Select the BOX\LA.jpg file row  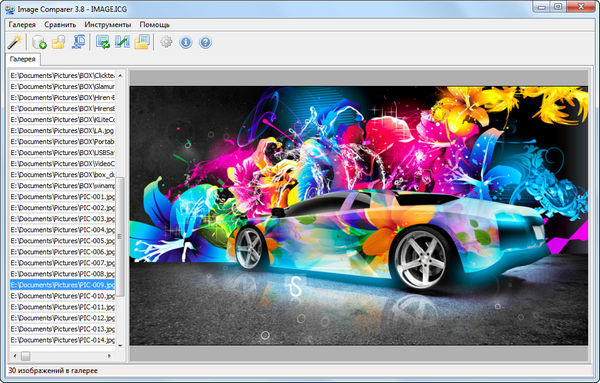62,130
